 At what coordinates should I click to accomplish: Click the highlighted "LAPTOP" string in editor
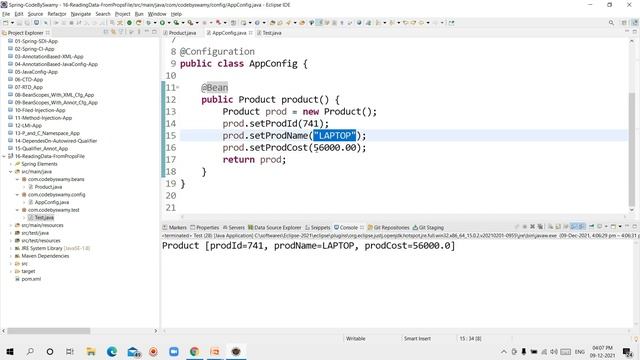[x=335, y=136]
